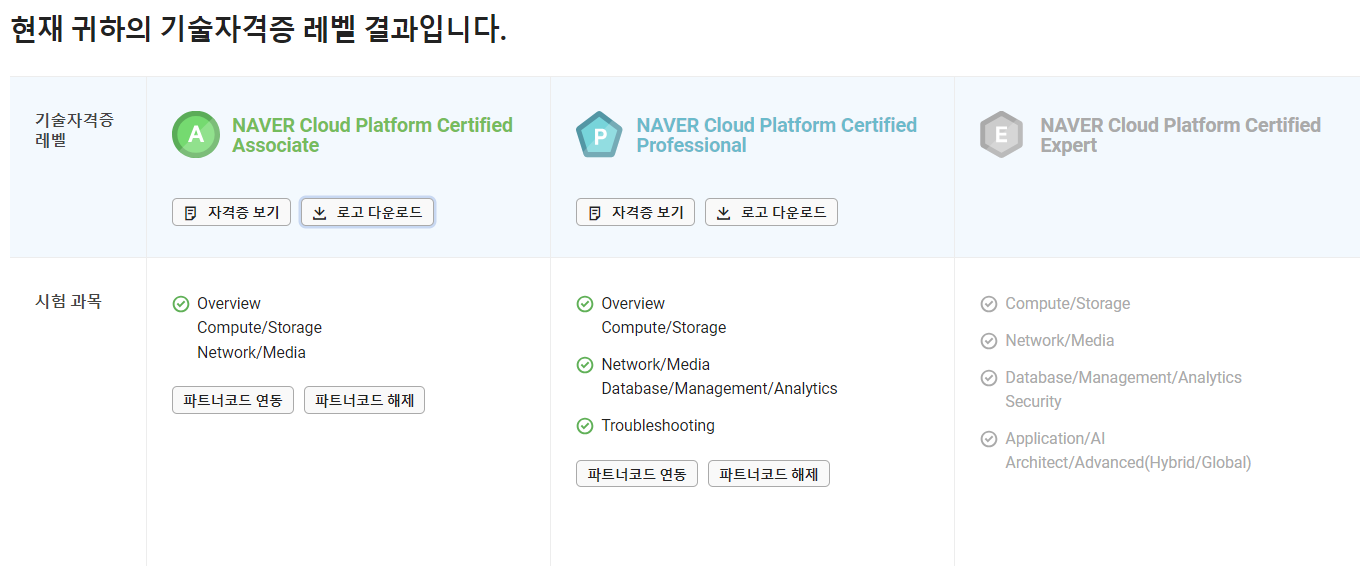View the Associate certificate (자격증 보기)
The width and height of the screenshot is (1367, 566).
pos(231,212)
